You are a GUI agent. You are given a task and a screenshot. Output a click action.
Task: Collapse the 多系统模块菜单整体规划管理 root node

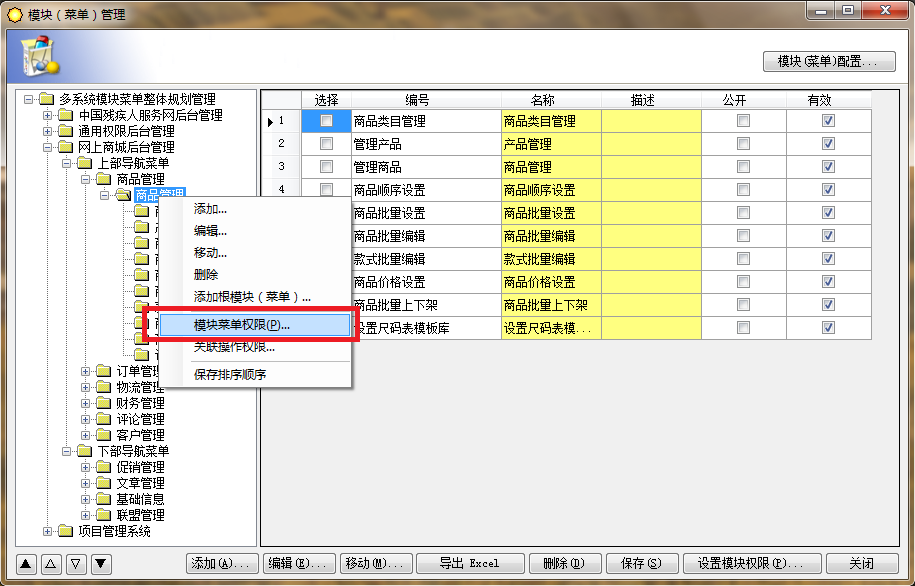point(28,99)
